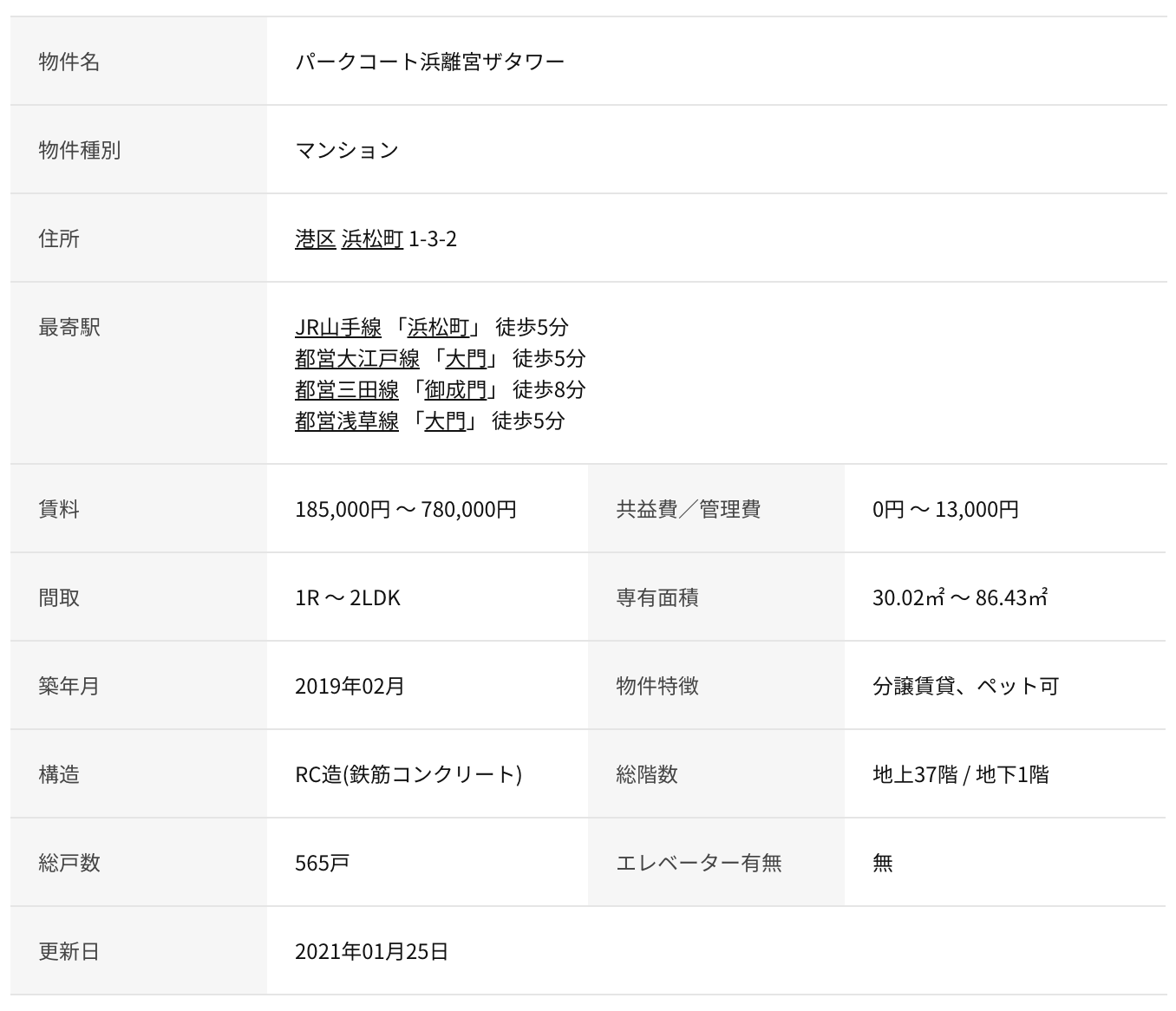Select the 築年月 2019年02月 value
This screenshot has height=1011, width=1176.
pyautogui.click(x=350, y=687)
